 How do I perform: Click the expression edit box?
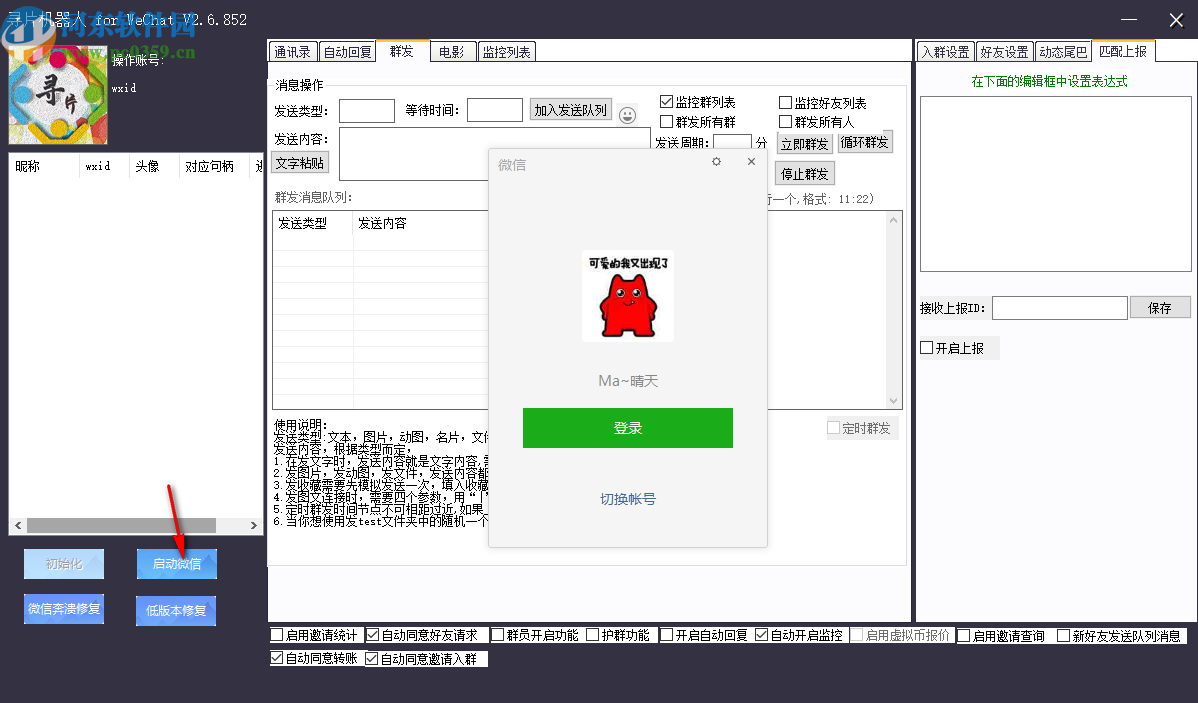coord(1056,184)
